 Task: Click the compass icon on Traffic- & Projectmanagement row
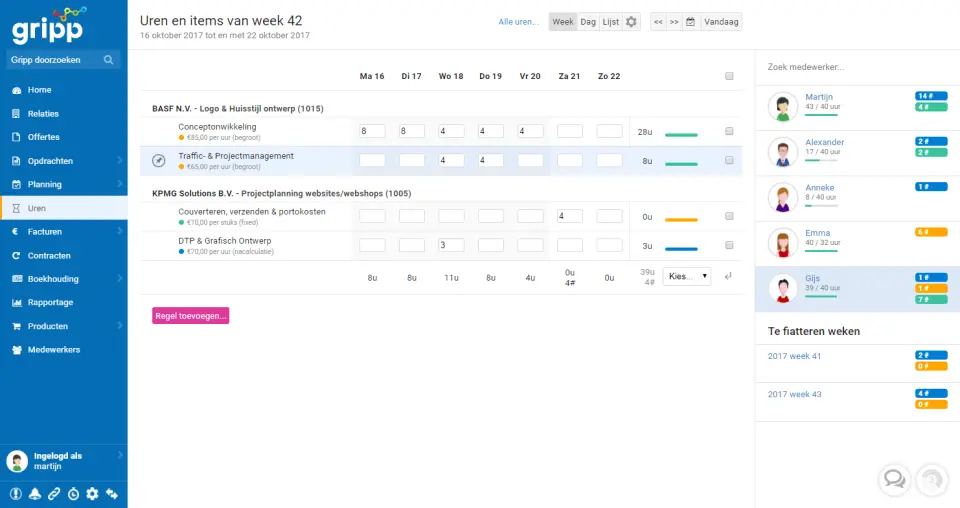point(158,160)
